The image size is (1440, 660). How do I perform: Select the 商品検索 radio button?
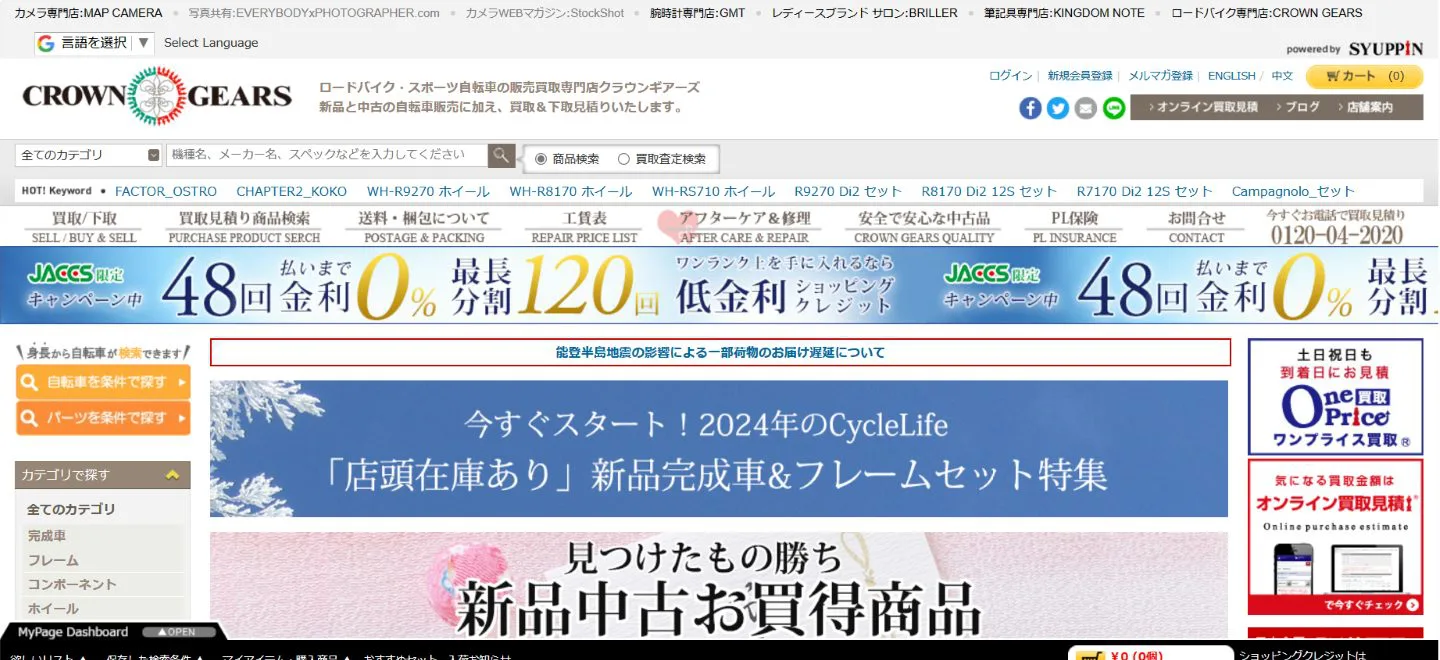pos(541,159)
